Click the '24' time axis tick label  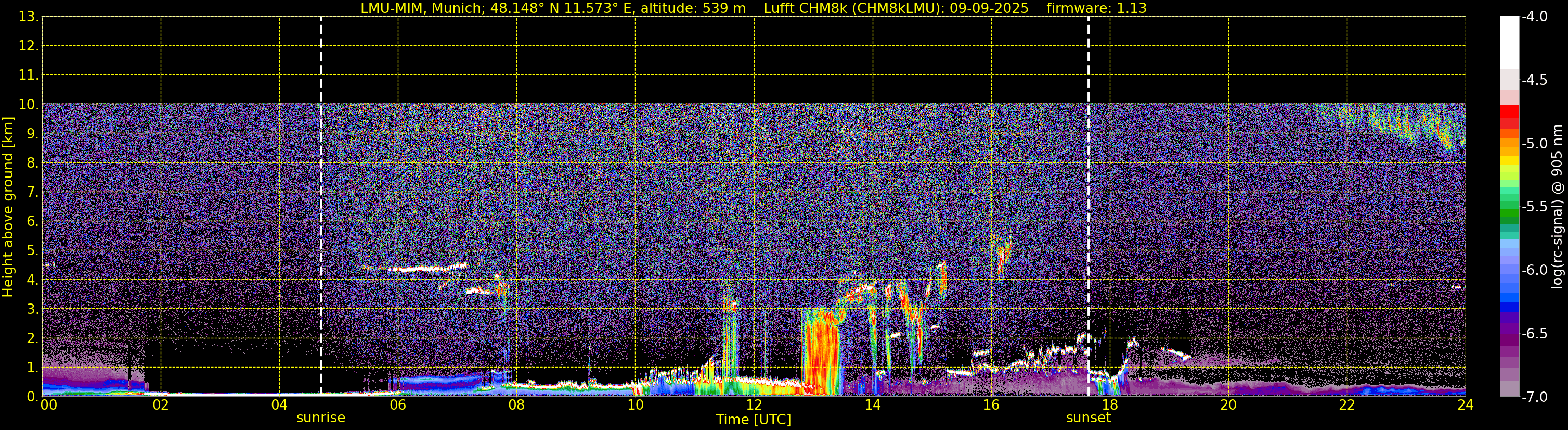point(1466,406)
